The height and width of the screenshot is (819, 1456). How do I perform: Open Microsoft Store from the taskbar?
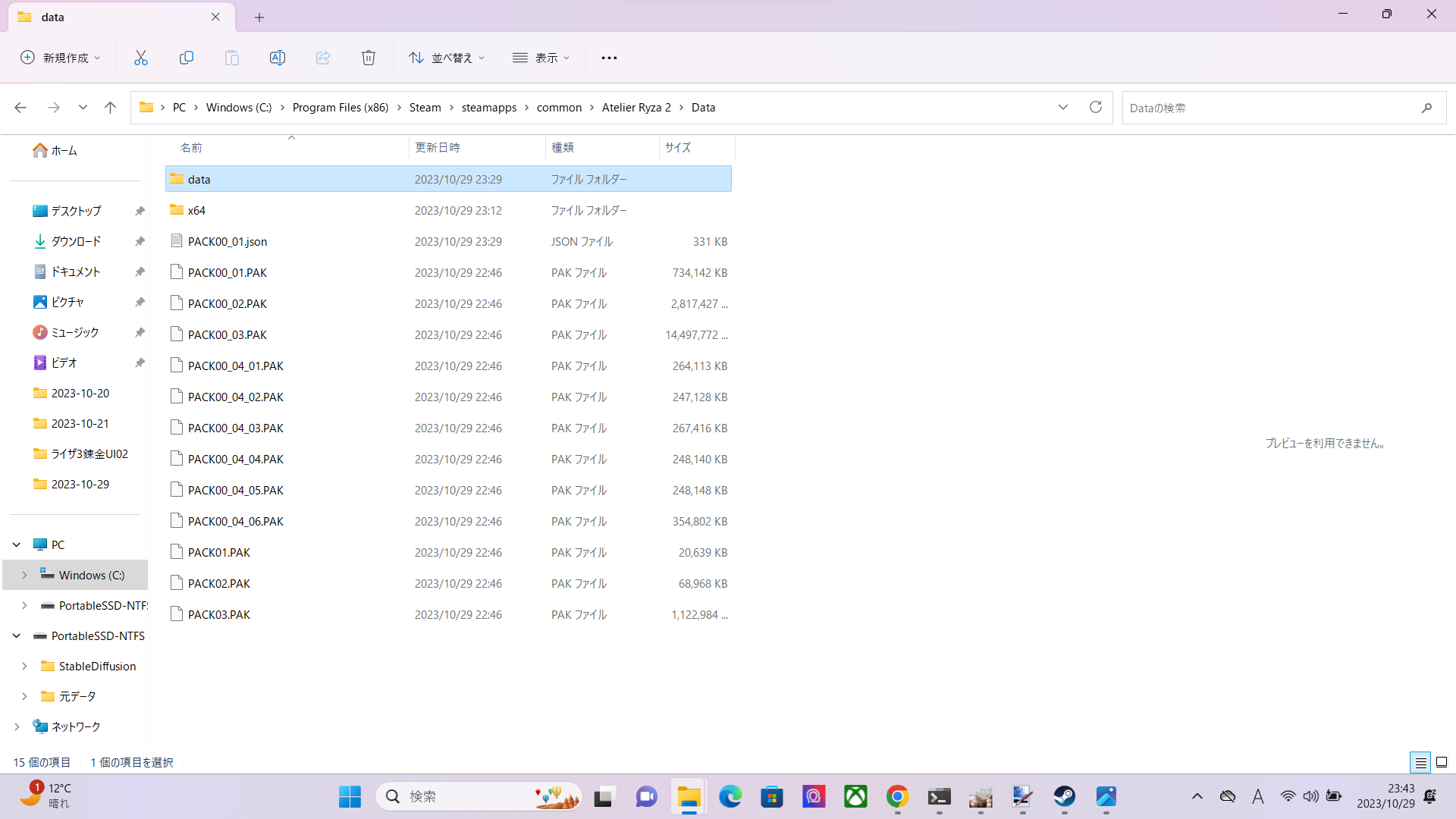[x=772, y=796]
